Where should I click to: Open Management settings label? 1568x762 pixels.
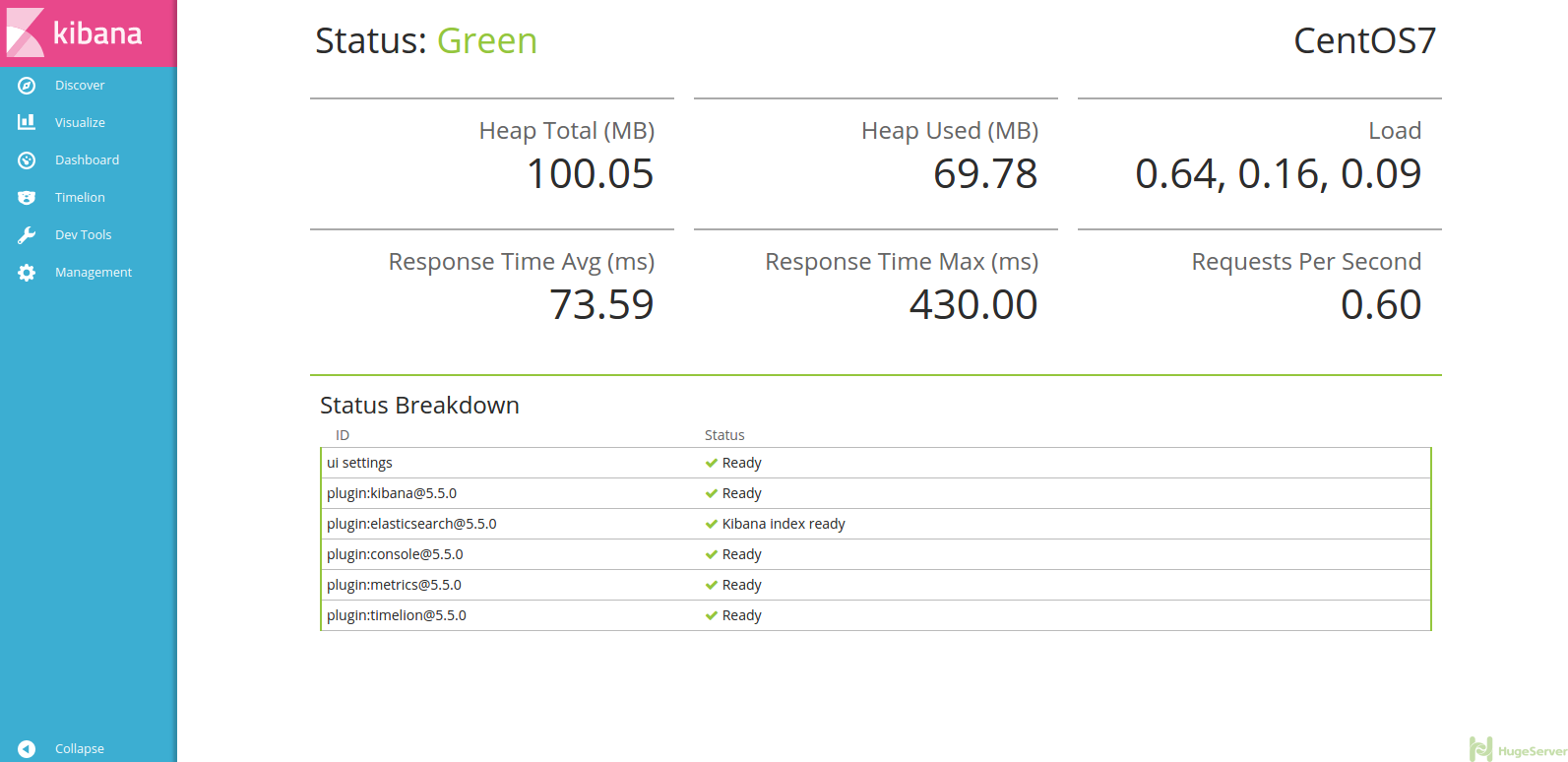(x=94, y=273)
